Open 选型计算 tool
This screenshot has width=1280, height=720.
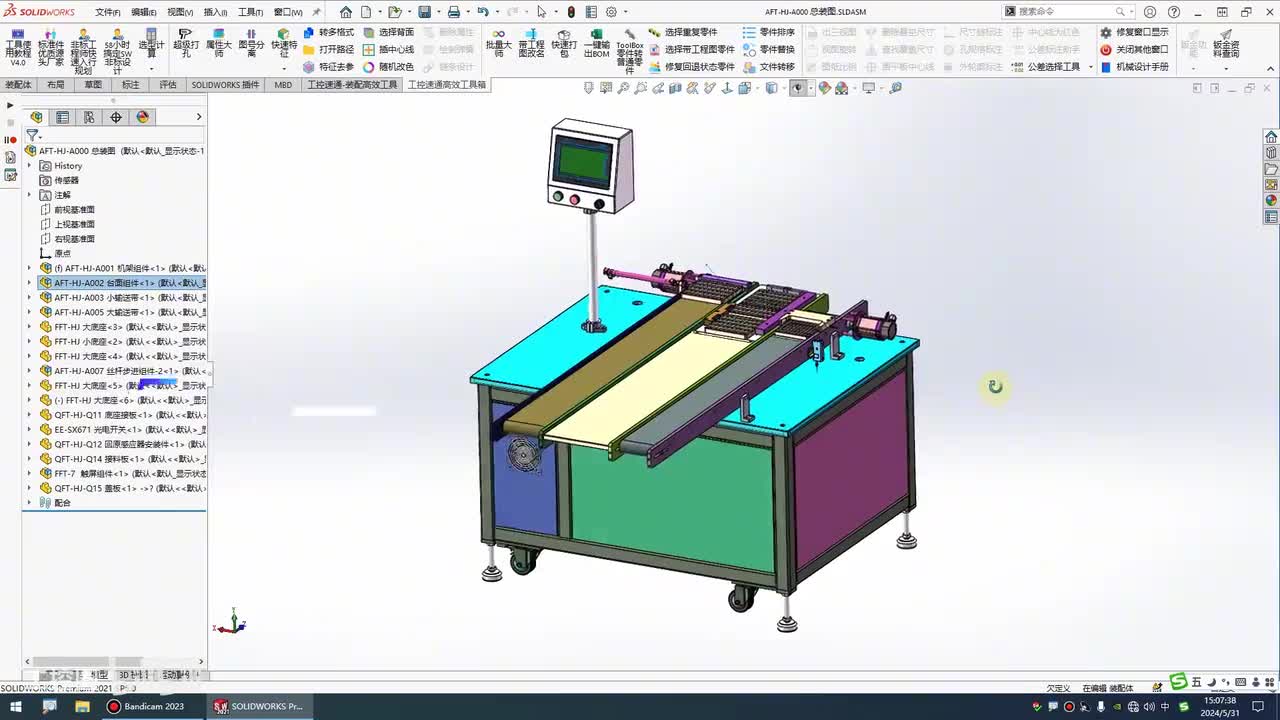[x=151, y=44]
